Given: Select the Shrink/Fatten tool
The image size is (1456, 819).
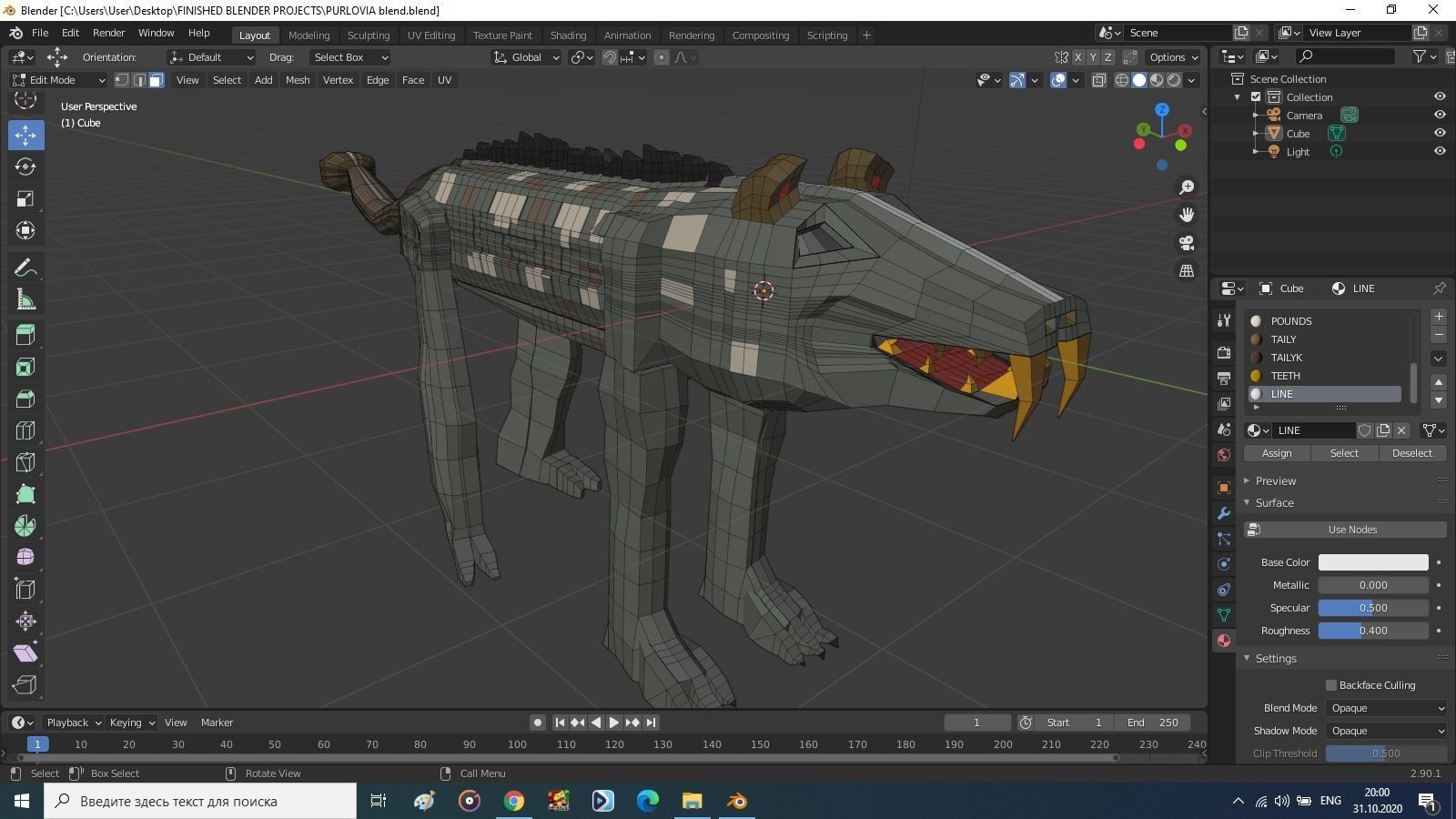Looking at the screenshot, I should (25, 622).
